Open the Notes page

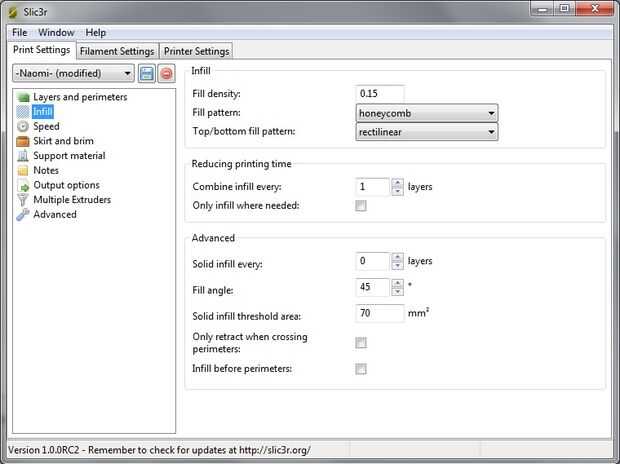(x=46, y=170)
